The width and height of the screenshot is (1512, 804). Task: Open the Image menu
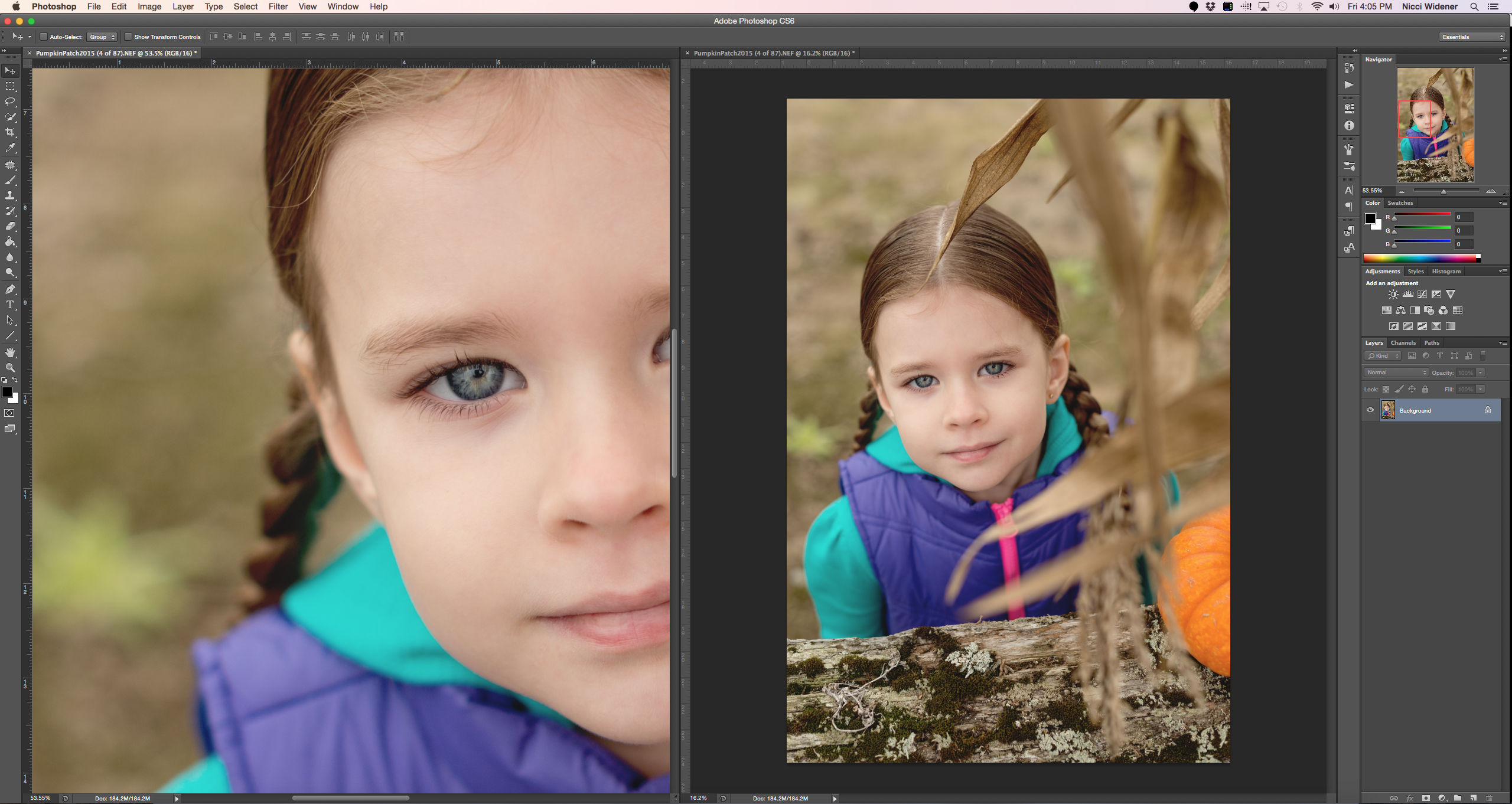point(149,6)
